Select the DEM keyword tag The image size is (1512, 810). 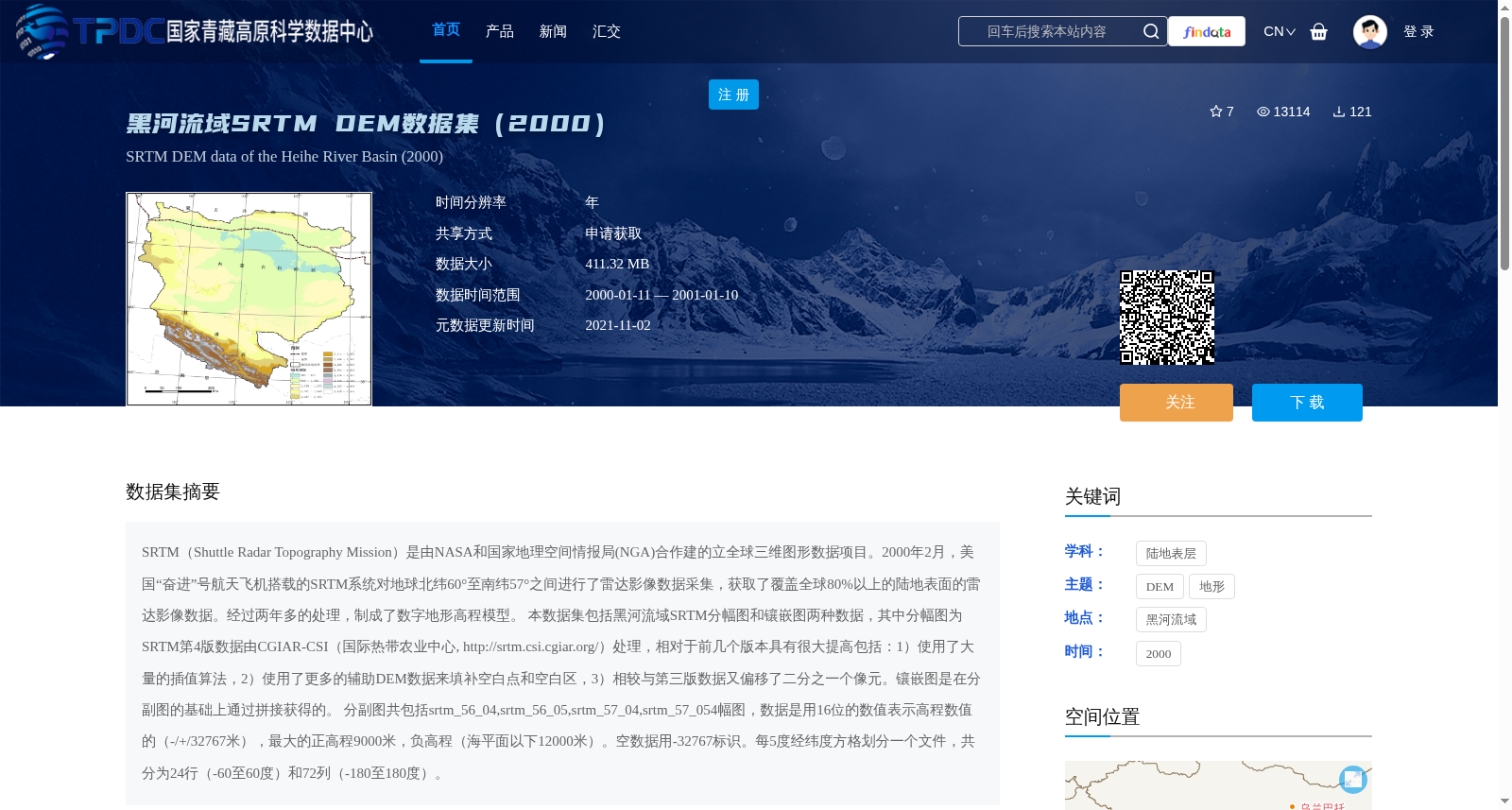pyautogui.click(x=1160, y=587)
